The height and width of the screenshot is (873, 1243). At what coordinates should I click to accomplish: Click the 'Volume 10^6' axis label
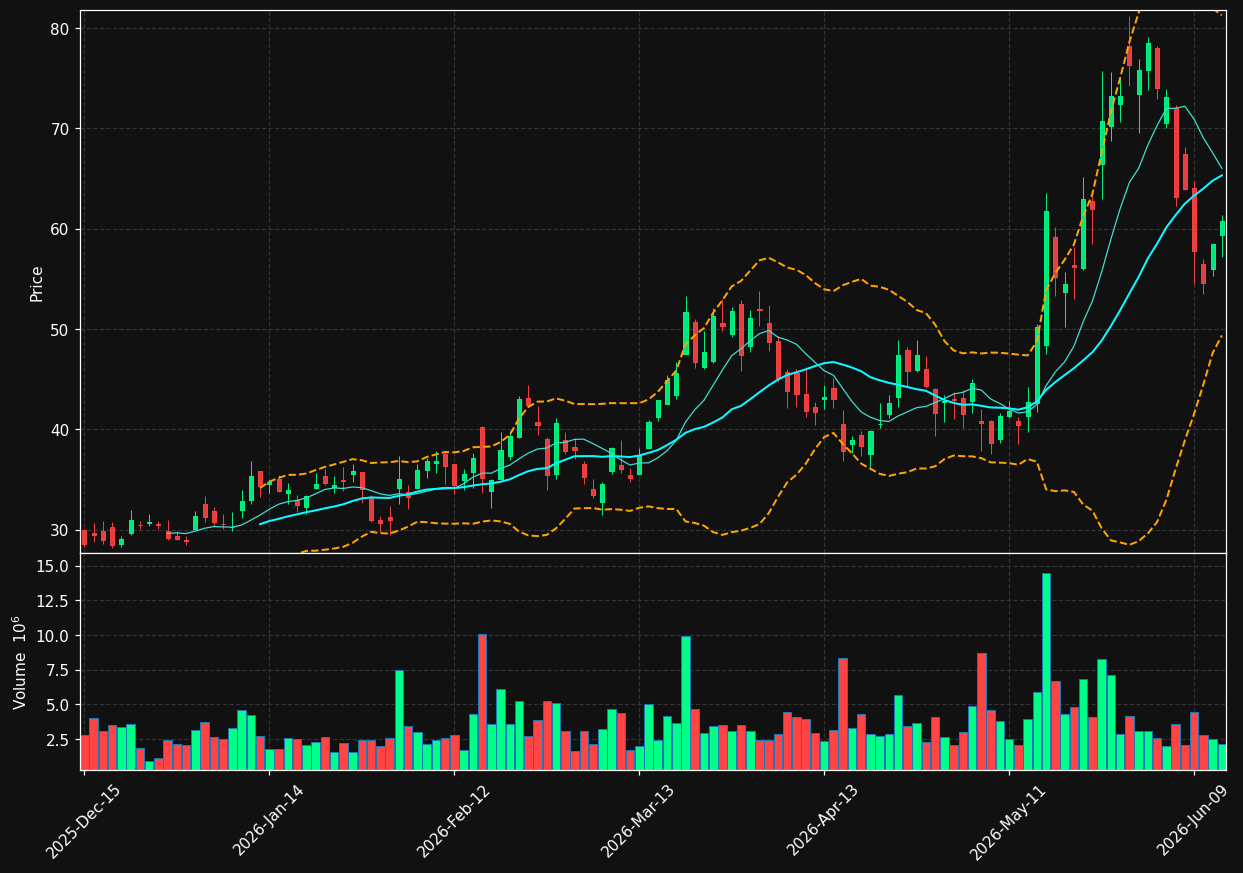click(20, 662)
